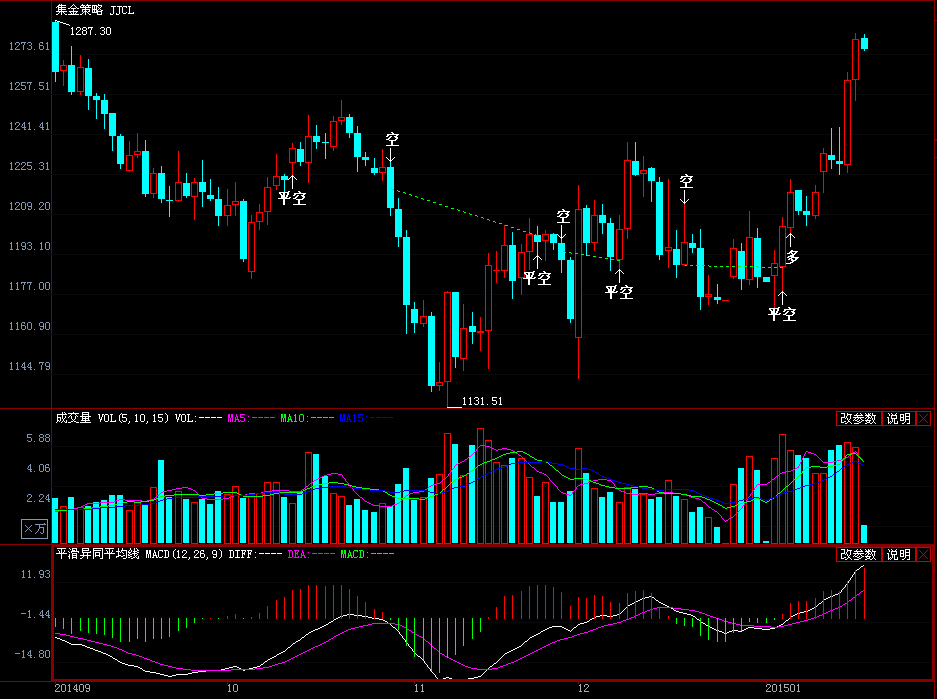This screenshot has width=937, height=699.
Task: Click MACD axis label -14.80
Action: click(x=32, y=655)
